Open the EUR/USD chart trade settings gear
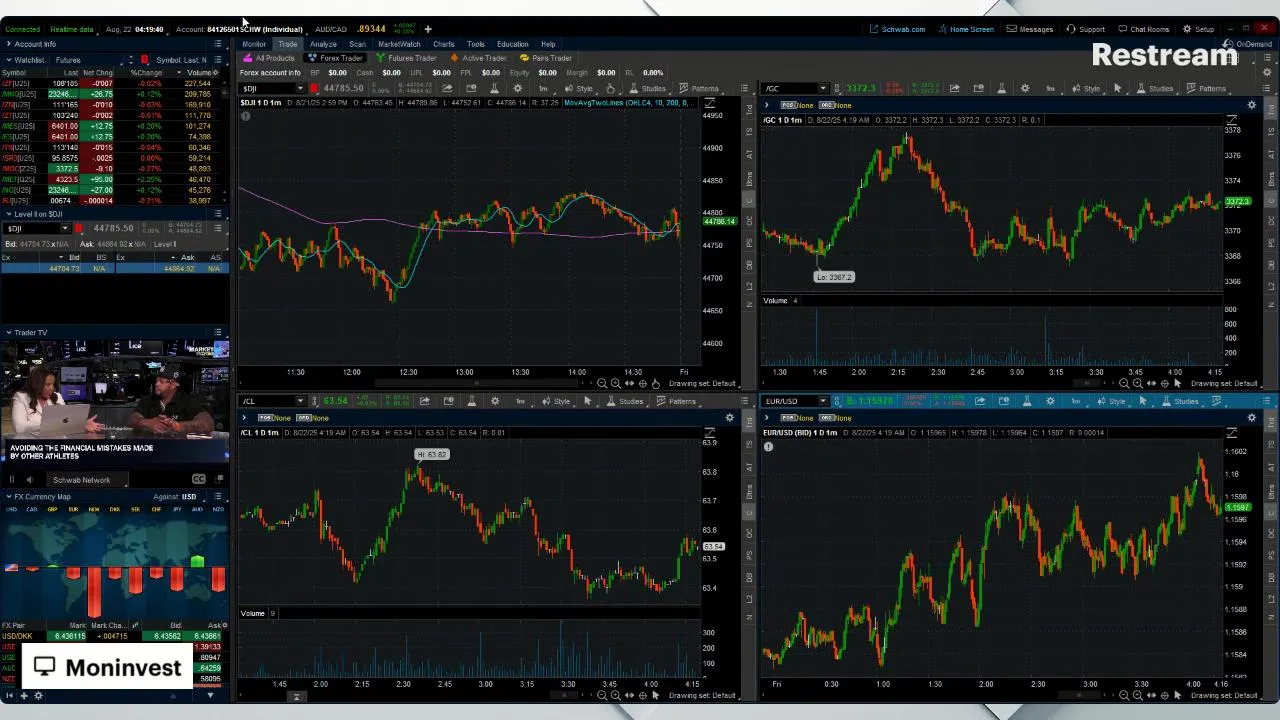The height and width of the screenshot is (720, 1280). coord(1252,417)
